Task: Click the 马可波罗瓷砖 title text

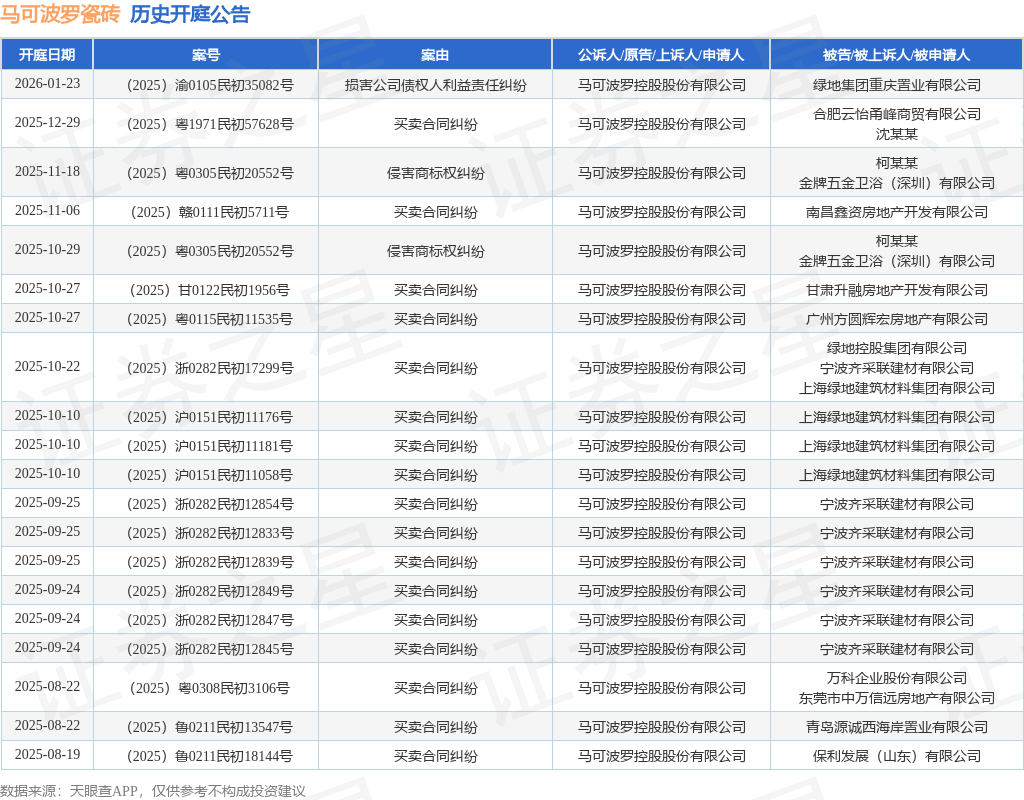Action: tap(60, 14)
